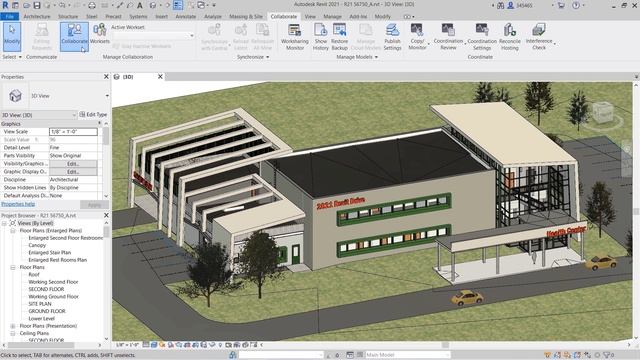Close the Project Browser panel

click(106, 215)
